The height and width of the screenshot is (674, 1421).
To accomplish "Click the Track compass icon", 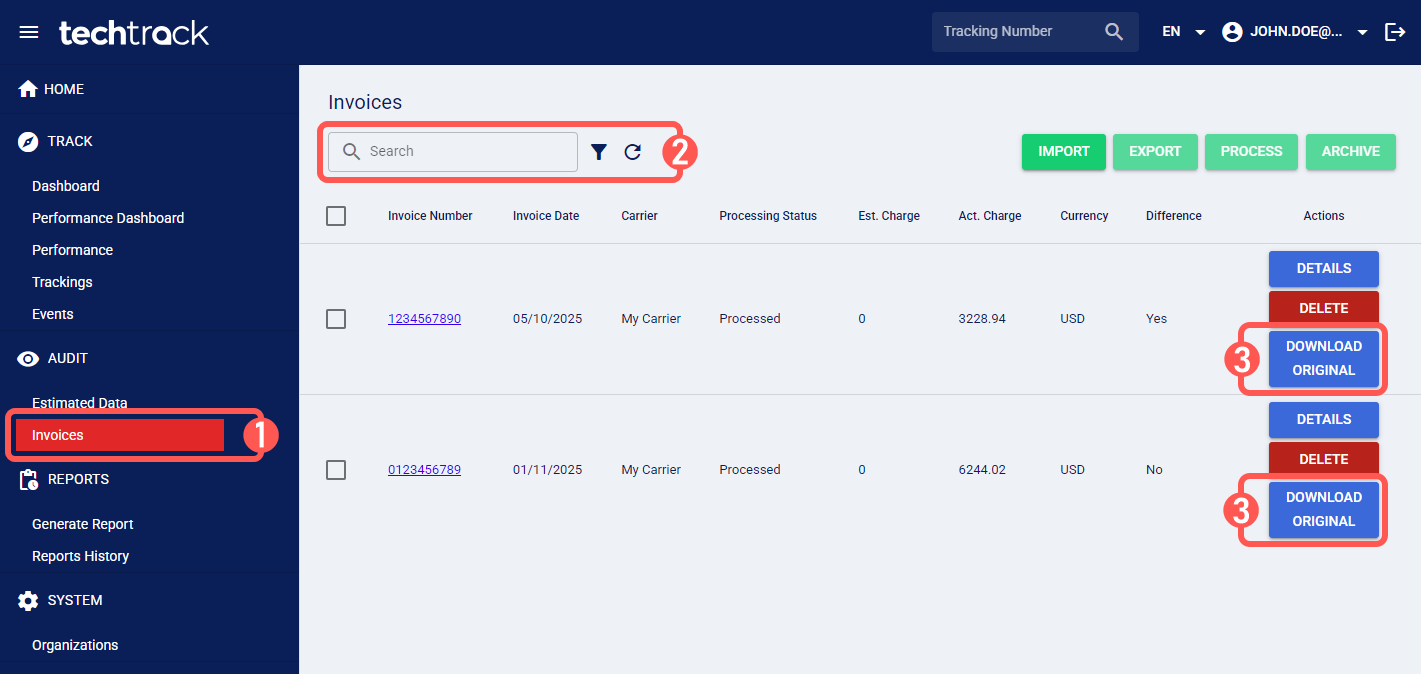I will tap(28, 141).
